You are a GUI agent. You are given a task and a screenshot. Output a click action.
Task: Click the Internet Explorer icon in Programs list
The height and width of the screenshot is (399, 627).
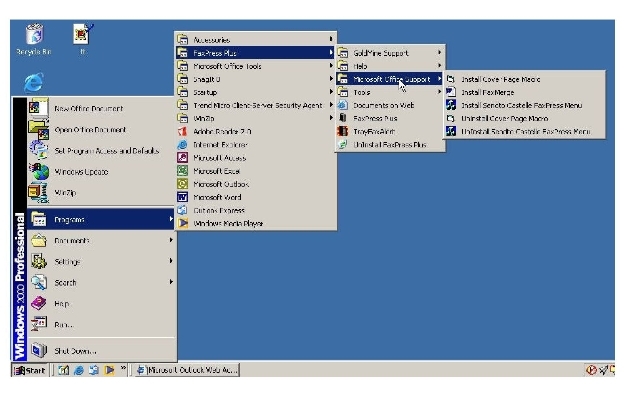pos(183,144)
